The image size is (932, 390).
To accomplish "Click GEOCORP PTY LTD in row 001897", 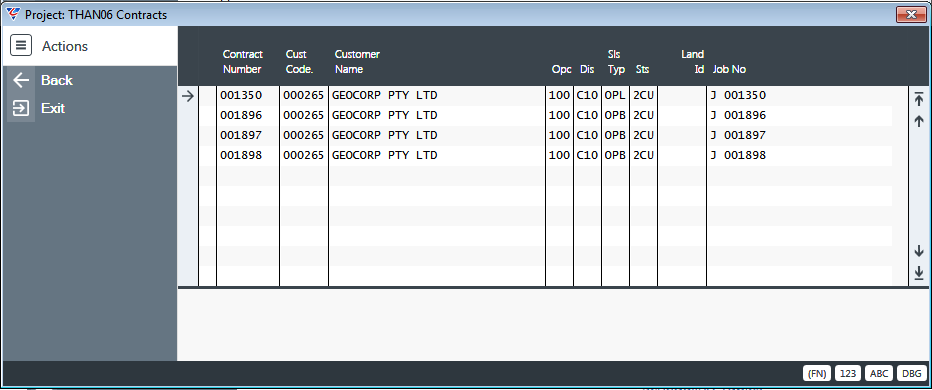I will pos(385,136).
